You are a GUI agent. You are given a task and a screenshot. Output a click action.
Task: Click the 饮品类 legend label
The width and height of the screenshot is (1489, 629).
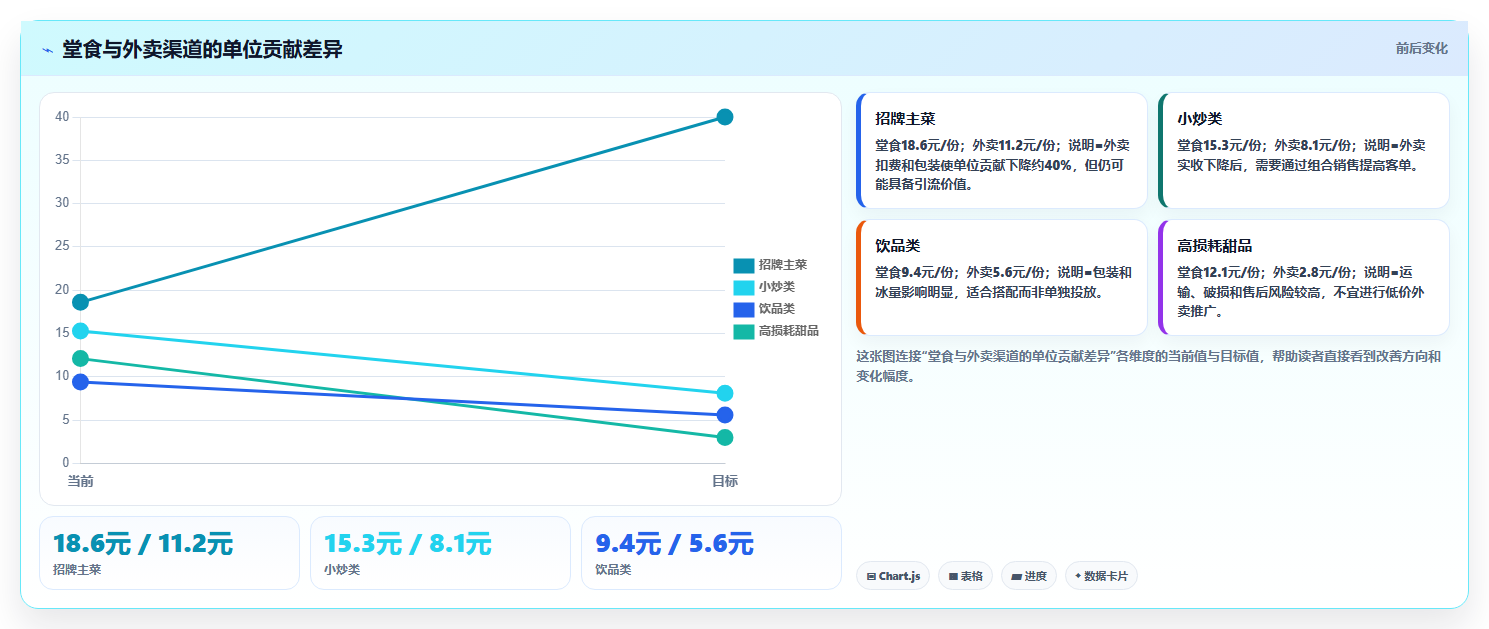(x=777, y=309)
